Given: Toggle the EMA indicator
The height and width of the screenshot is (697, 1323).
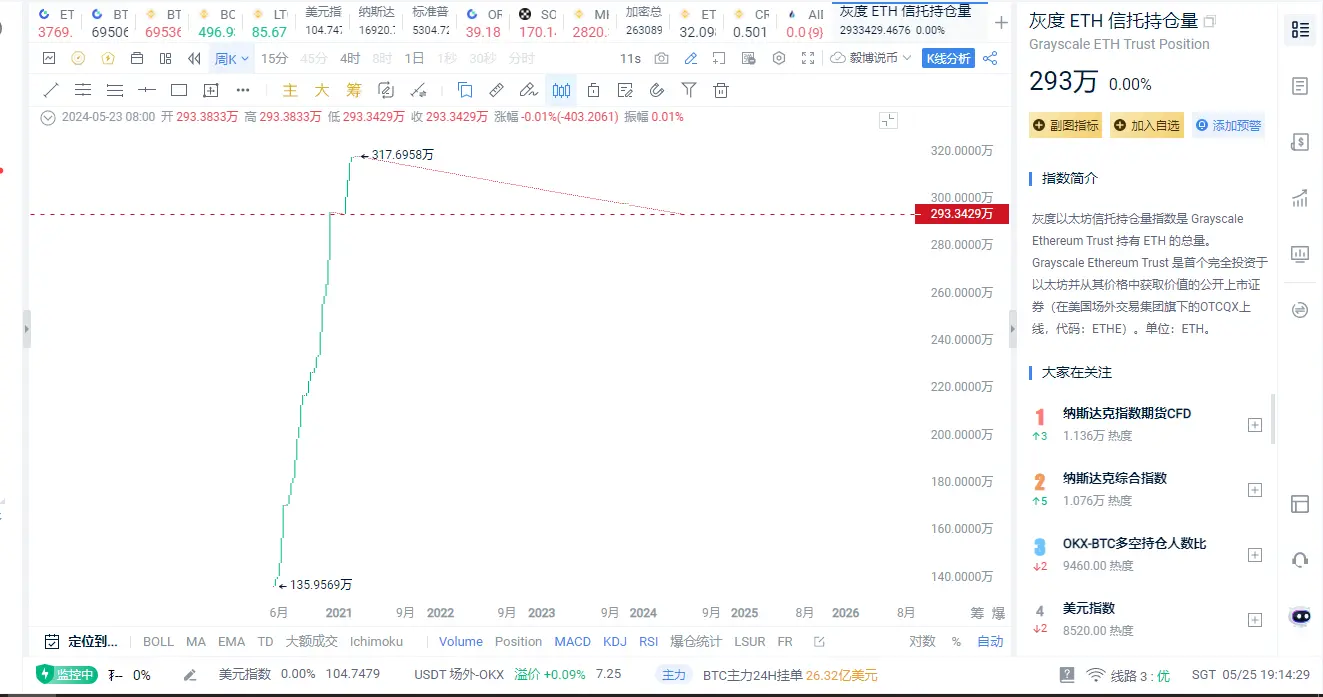Looking at the screenshot, I should tap(231, 641).
